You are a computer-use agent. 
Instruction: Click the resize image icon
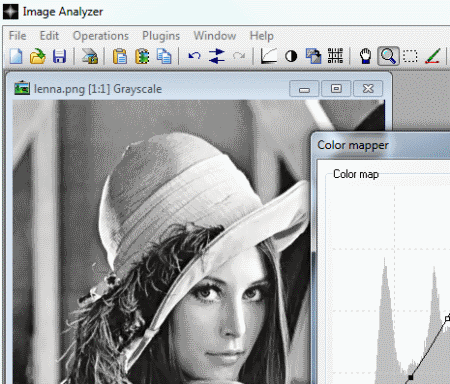coord(313,56)
